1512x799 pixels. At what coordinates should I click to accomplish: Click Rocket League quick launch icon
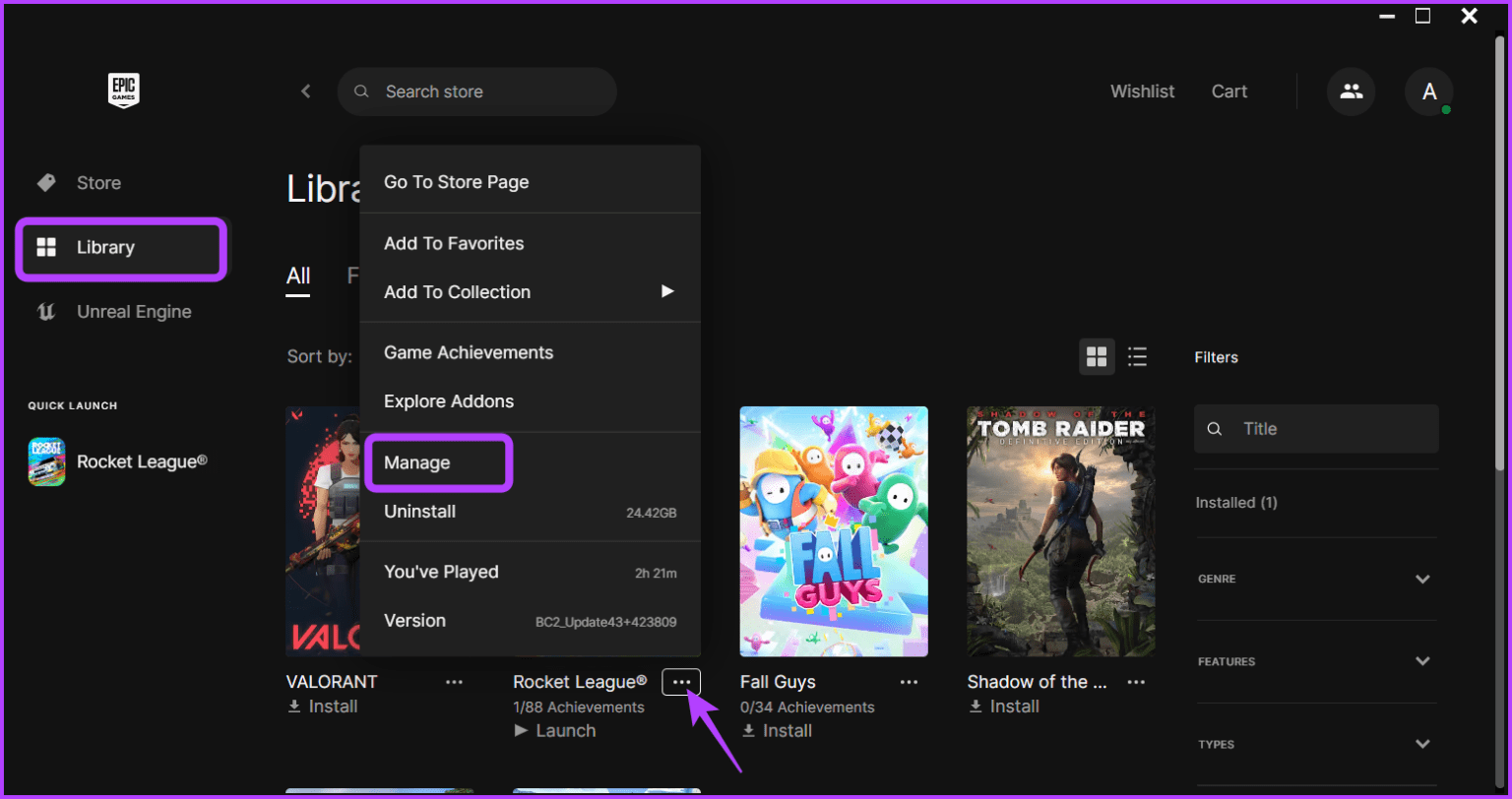[46, 461]
